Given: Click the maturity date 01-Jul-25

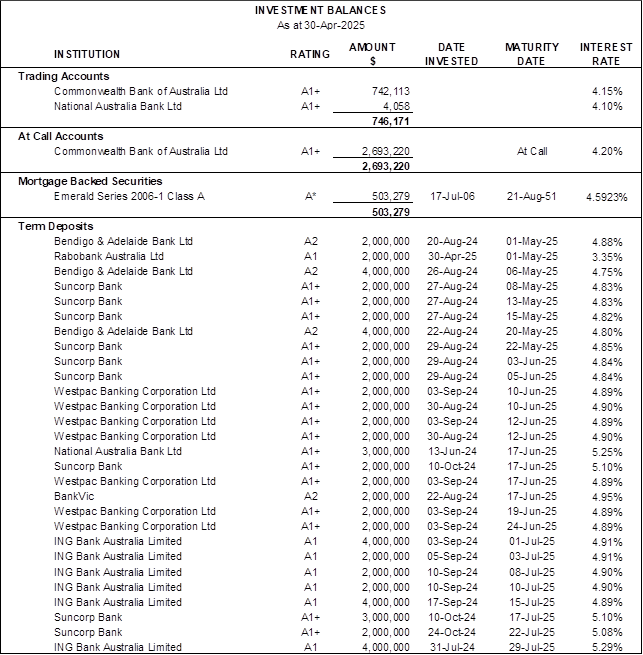Looking at the screenshot, I should (532, 542).
